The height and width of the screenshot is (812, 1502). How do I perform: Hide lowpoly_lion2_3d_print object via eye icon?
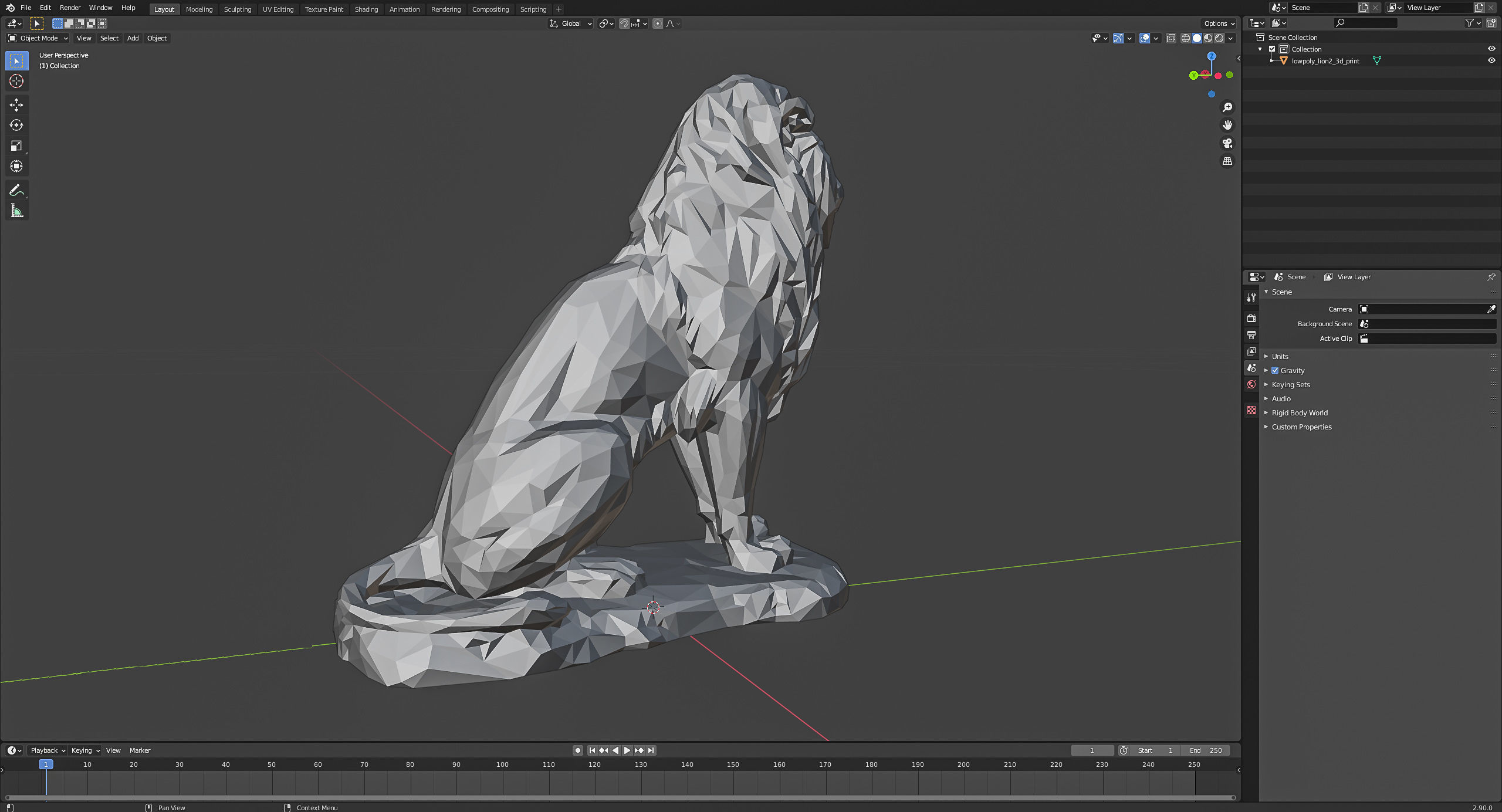[x=1491, y=60]
